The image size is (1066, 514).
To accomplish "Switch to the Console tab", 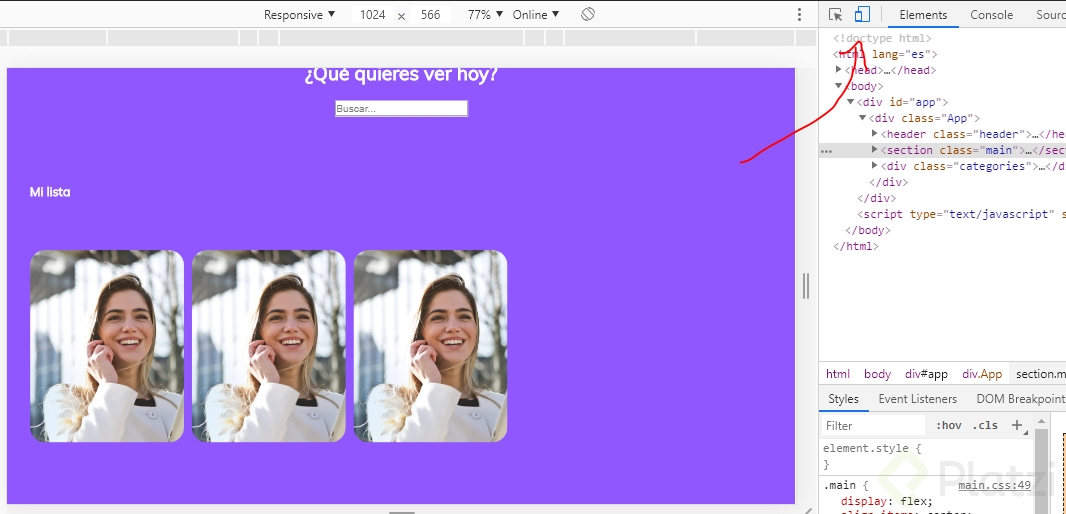I will pos(991,14).
